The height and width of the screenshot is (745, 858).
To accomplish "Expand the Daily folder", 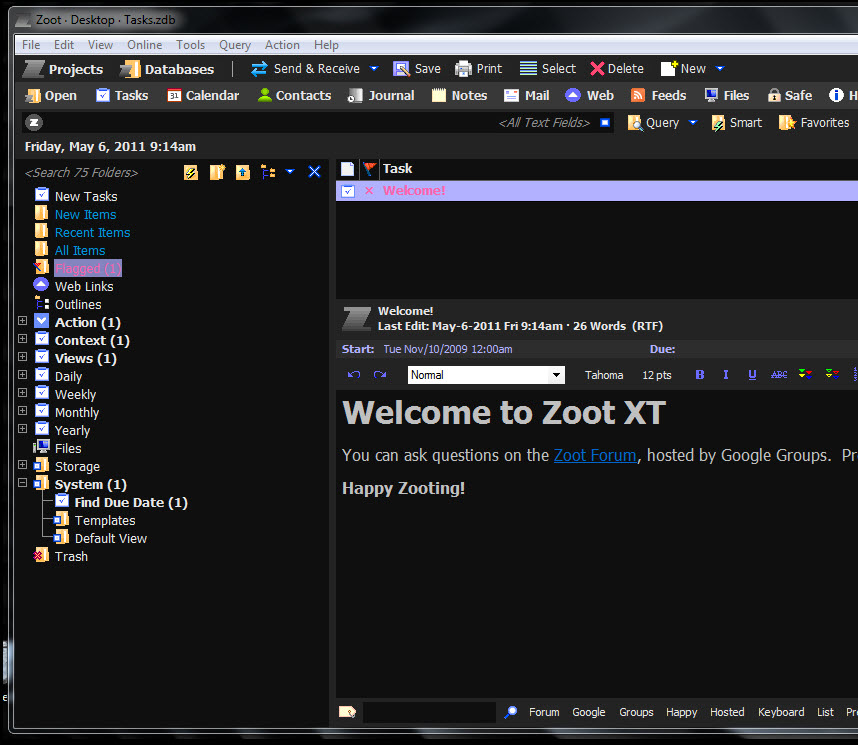I will pyautogui.click(x=22, y=375).
